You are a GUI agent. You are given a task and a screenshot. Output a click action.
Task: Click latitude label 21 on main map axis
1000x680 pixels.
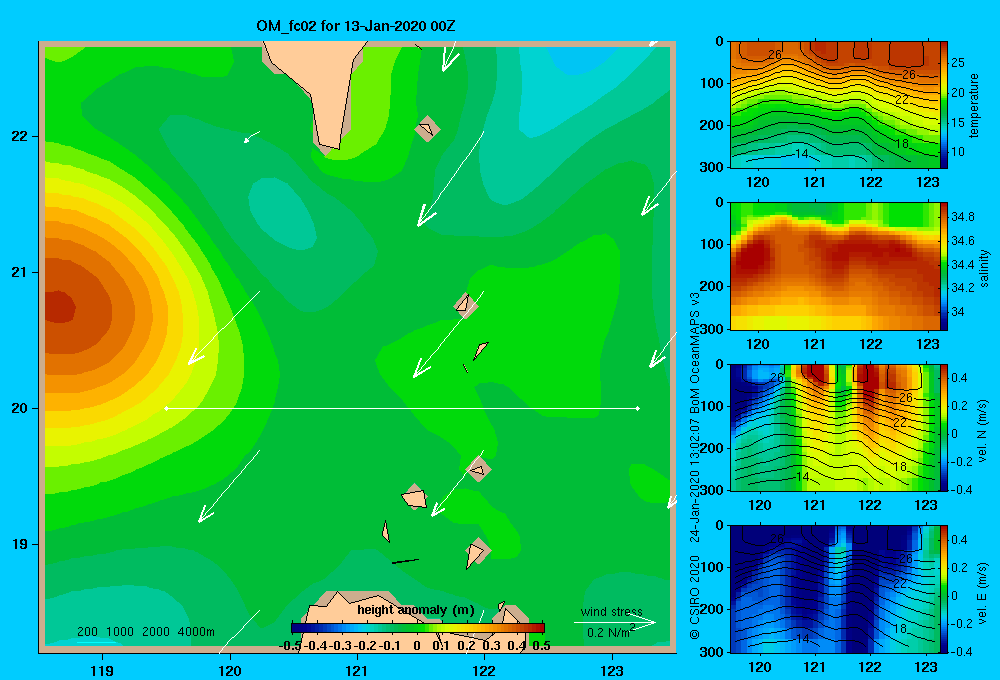[19, 272]
